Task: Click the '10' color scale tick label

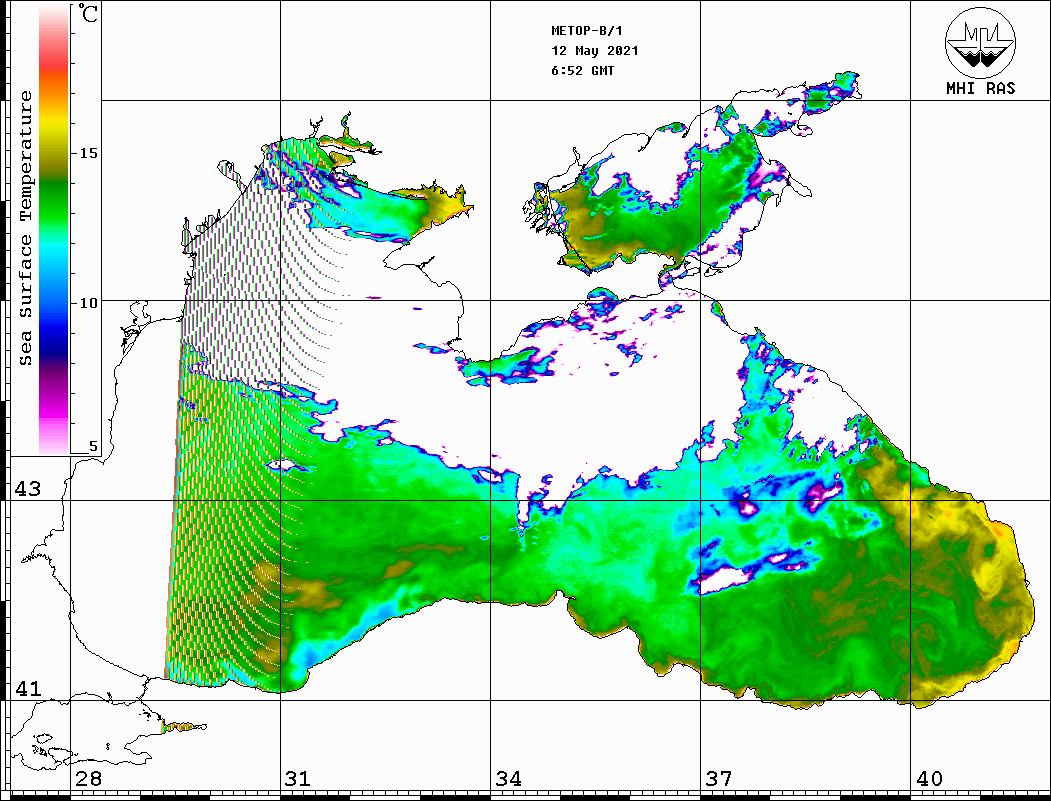Action: (x=88, y=304)
